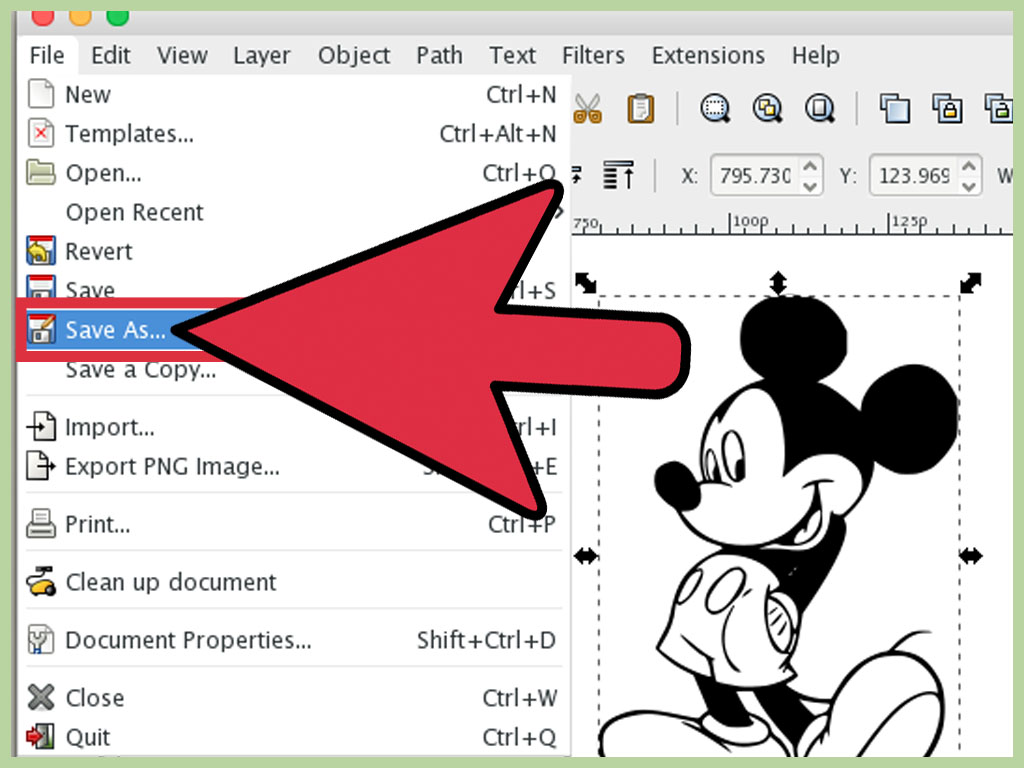Click the Paste clipboard toolbar icon
The width and height of the screenshot is (1024, 768).
coord(641,108)
